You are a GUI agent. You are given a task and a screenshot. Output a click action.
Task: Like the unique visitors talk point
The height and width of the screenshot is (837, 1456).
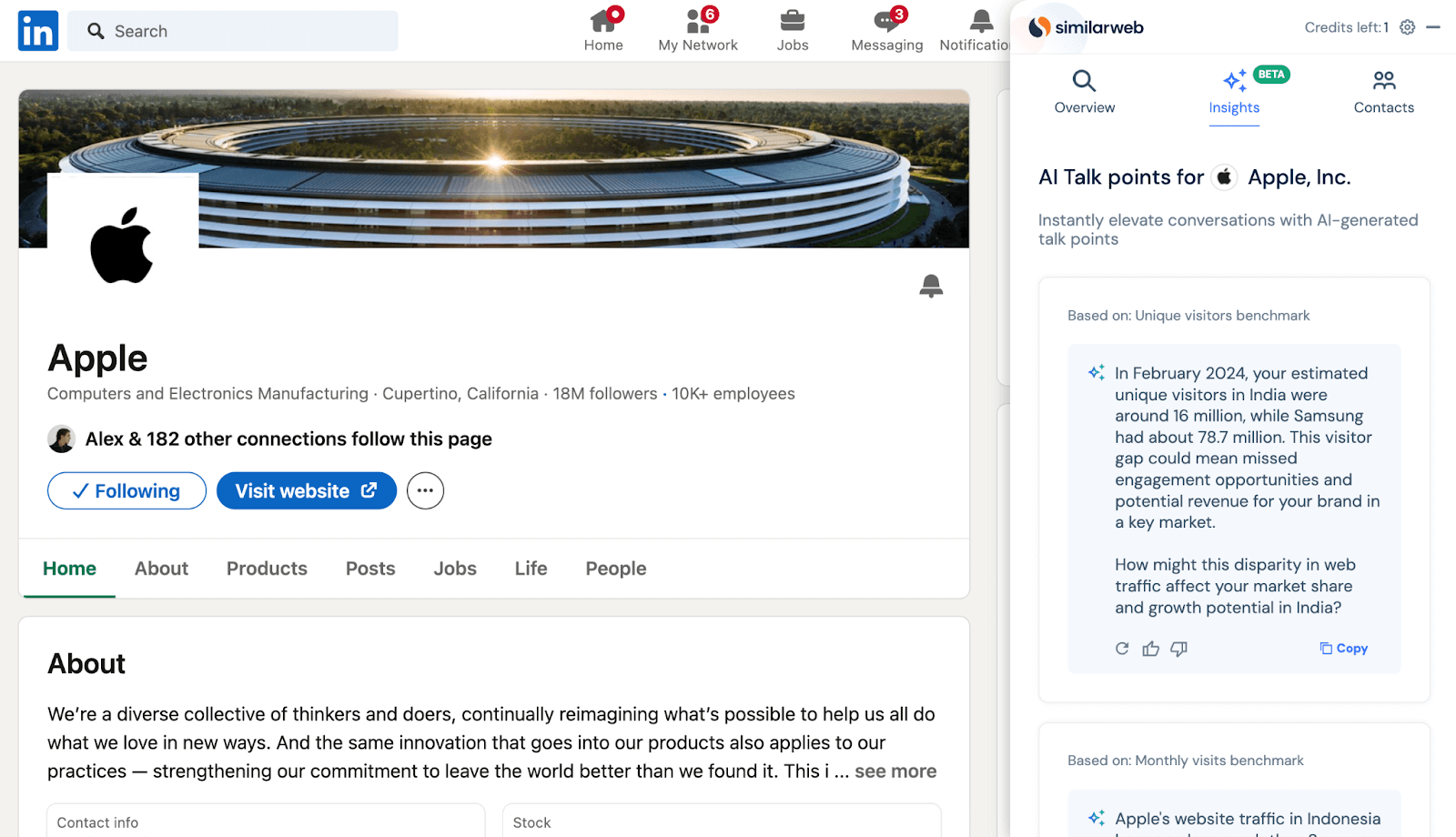pos(1151,649)
